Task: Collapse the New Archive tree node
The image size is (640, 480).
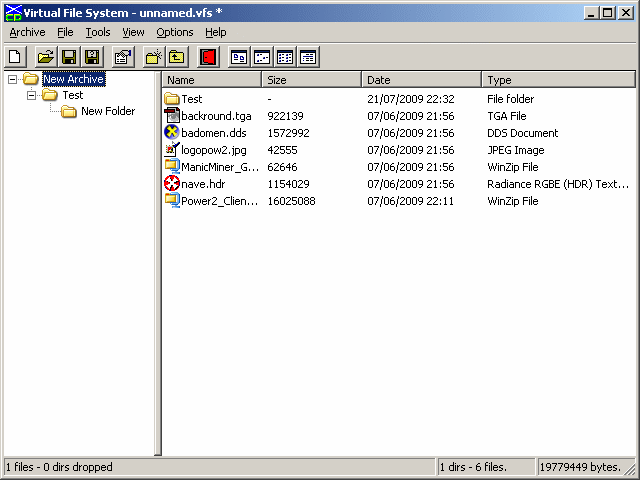Action: 13,79
